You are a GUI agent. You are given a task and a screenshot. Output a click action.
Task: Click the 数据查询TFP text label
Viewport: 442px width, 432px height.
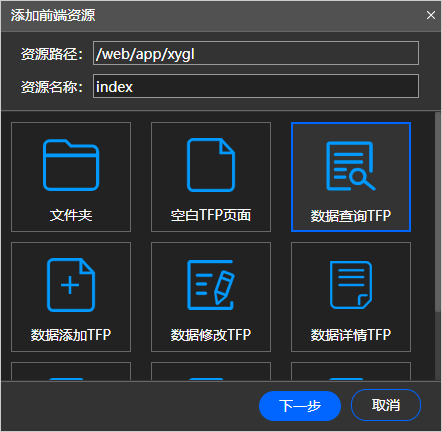pyautogui.click(x=351, y=216)
